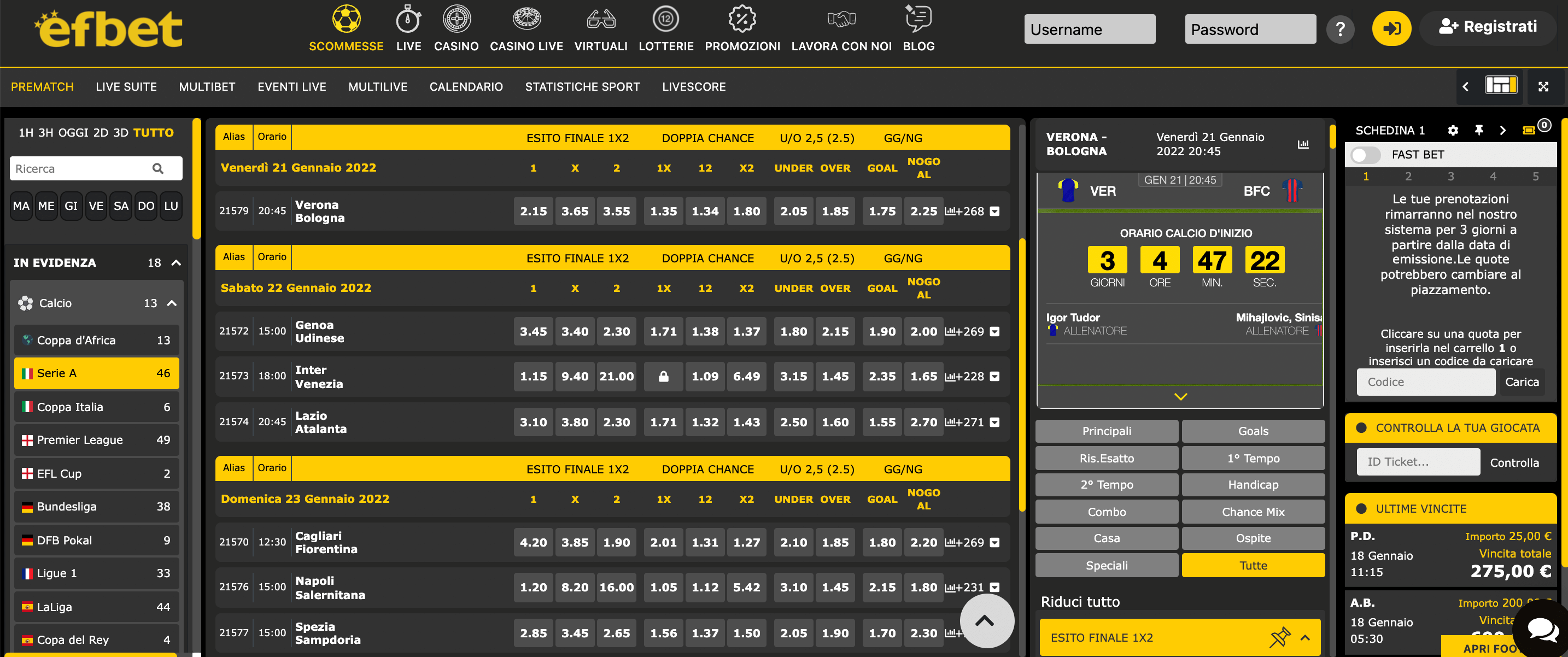Select the Ris.Esatto market tab
Screen dimensions: 1568x657
coord(1107,458)
